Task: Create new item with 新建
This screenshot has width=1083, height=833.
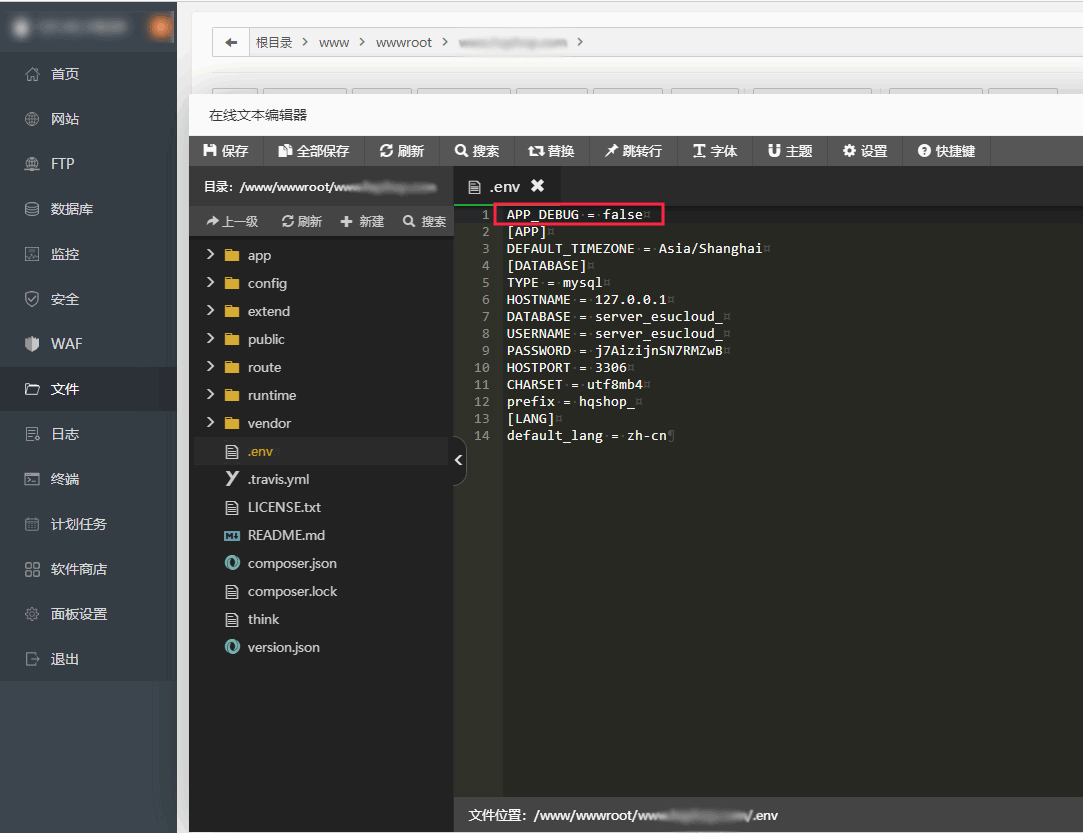Action: pos(363,221)
